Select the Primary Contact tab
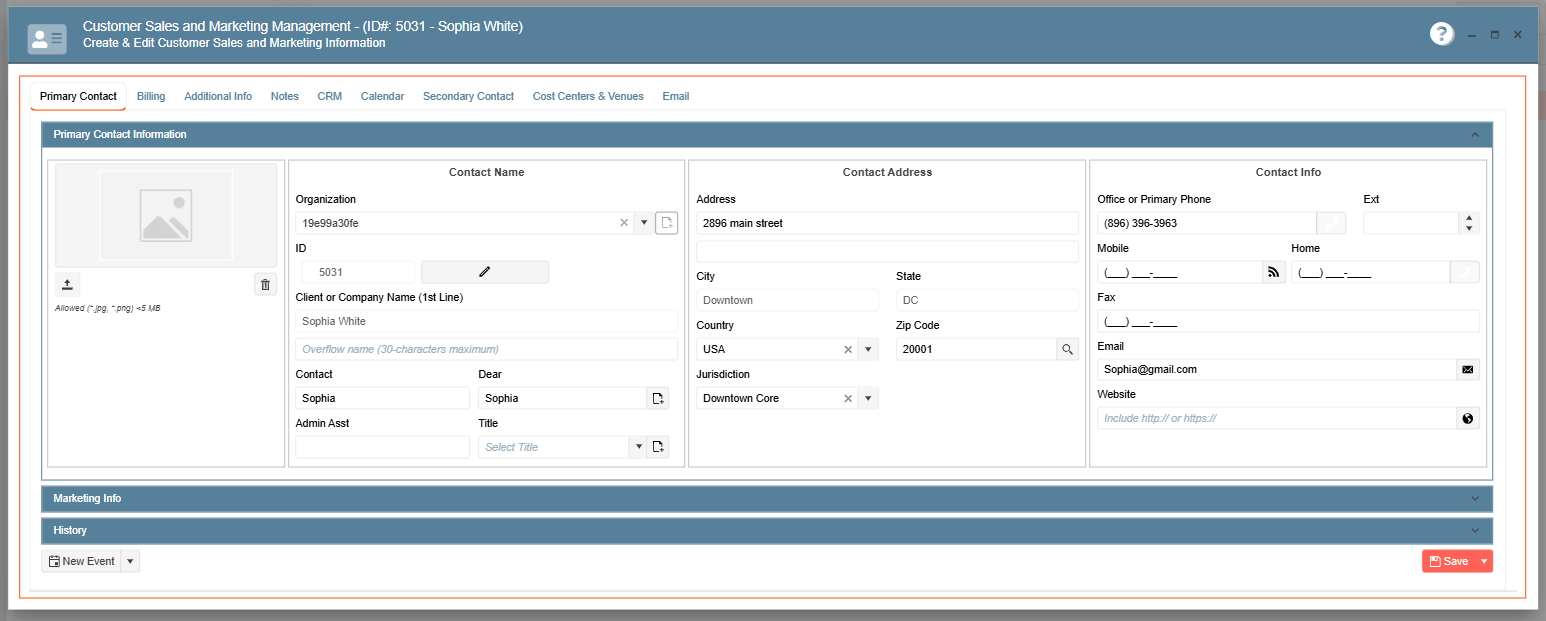Screen dimensions: 1546x621 [78, 96]
